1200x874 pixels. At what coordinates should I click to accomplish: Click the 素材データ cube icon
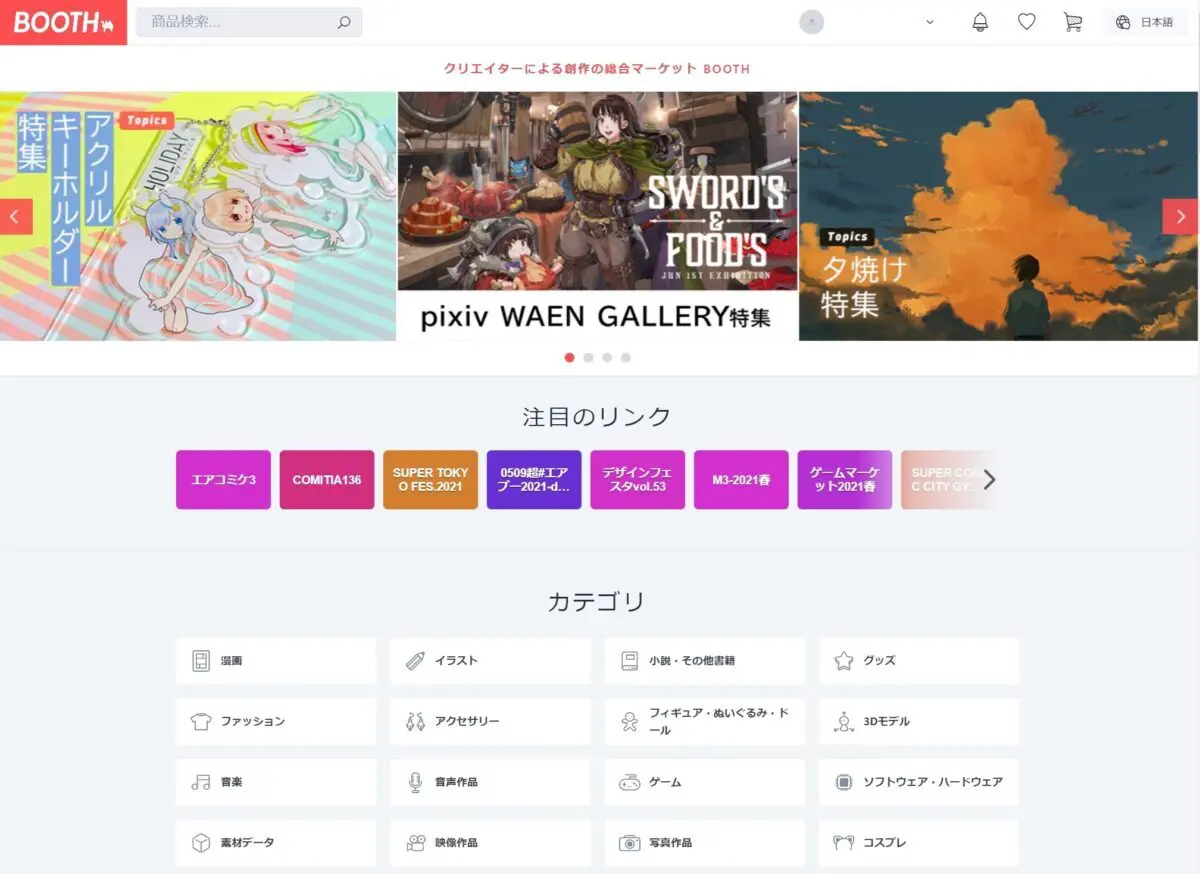coord(201,843)
